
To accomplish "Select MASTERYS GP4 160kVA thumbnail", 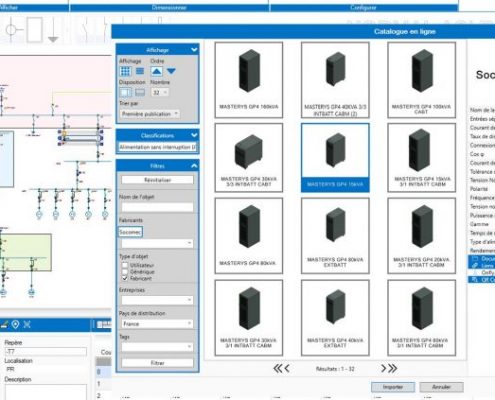I will coord(249,80).
